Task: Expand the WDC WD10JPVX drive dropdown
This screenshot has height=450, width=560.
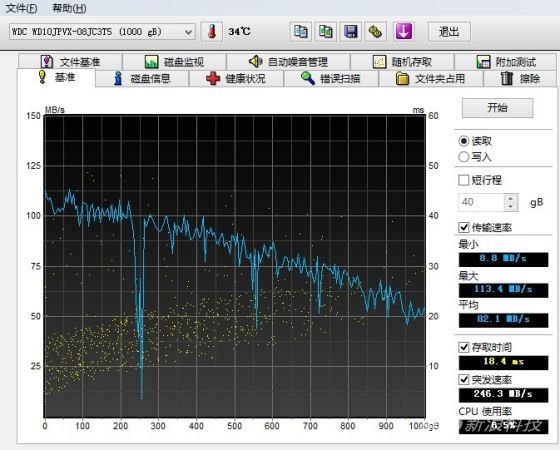Action: [x=102, y=32]
